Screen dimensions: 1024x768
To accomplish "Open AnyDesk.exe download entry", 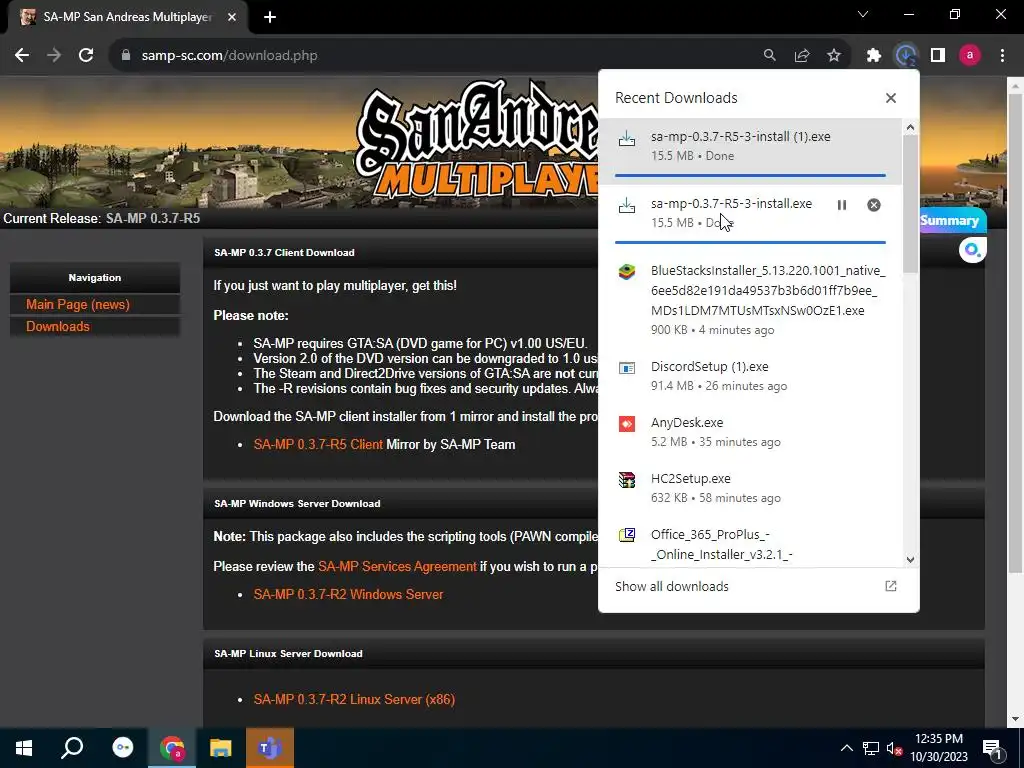I will pos(749,432).
